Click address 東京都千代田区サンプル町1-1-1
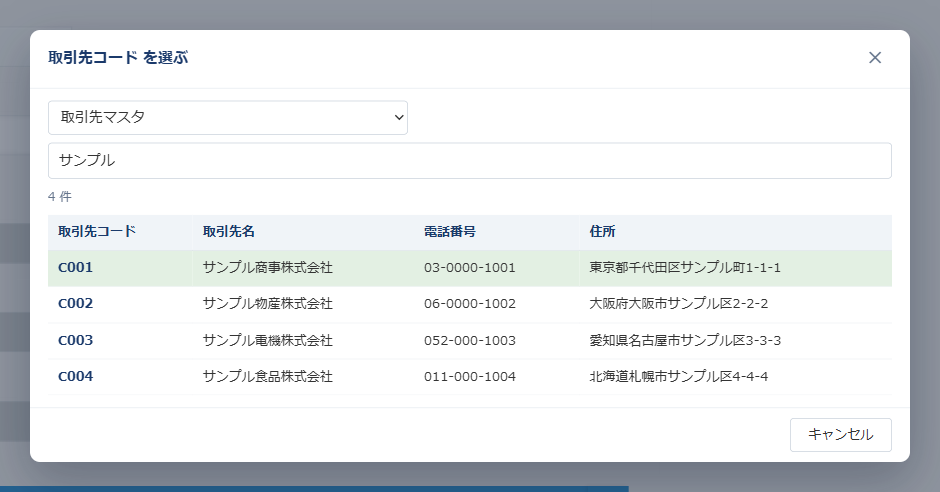This screenshot has width=940, height=492. 685,267
